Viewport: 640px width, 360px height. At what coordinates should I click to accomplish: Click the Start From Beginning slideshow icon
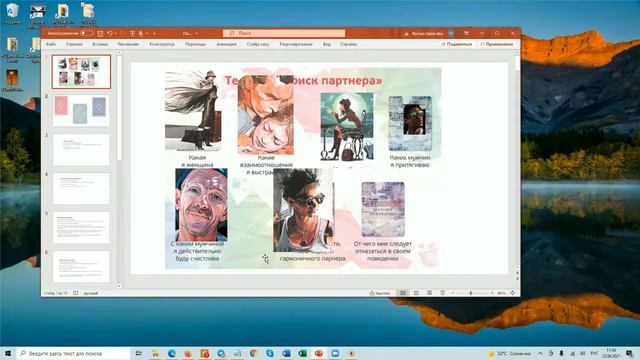(x=132, y=33)
